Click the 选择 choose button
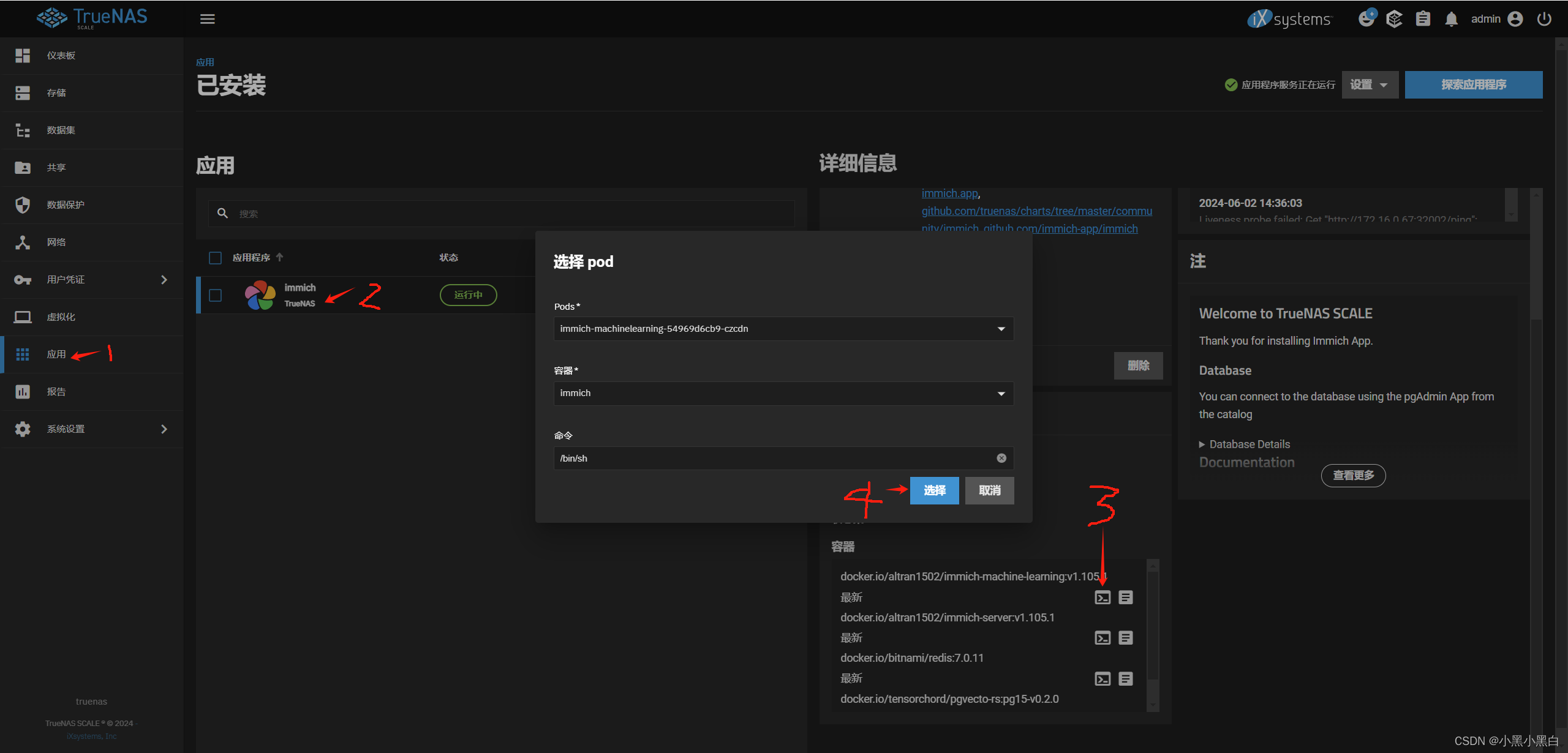Screen dimensions: 1568x753 [x=934, y=490]
